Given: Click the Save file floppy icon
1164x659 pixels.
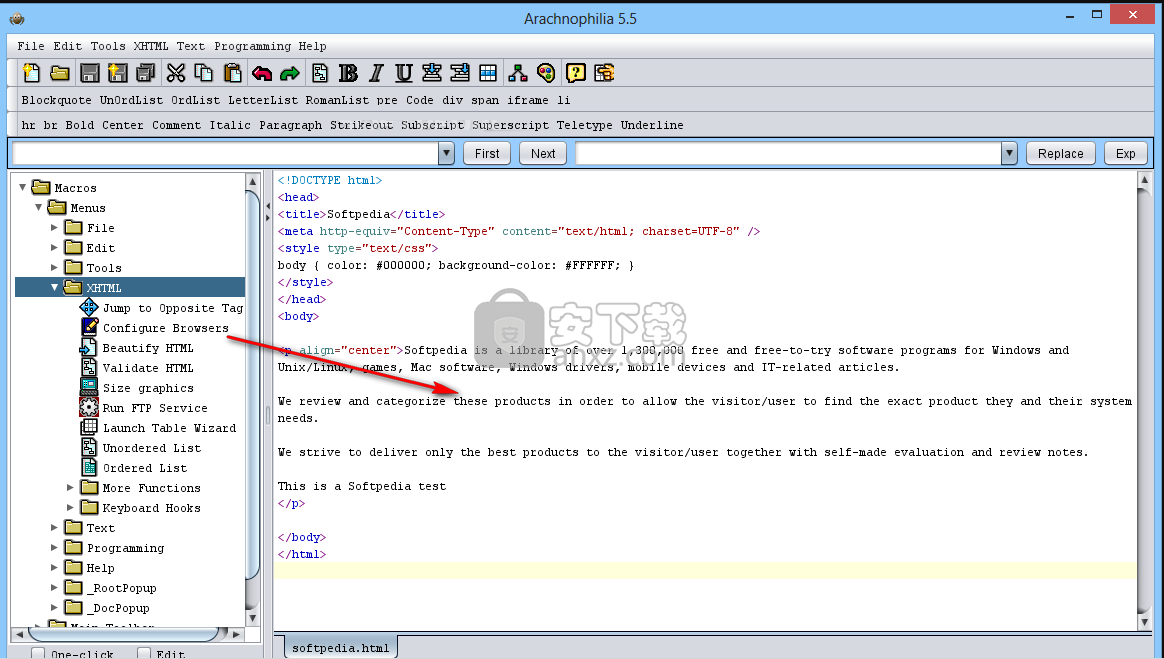Looking at the screenshot, I should click(x=89, y=72).
